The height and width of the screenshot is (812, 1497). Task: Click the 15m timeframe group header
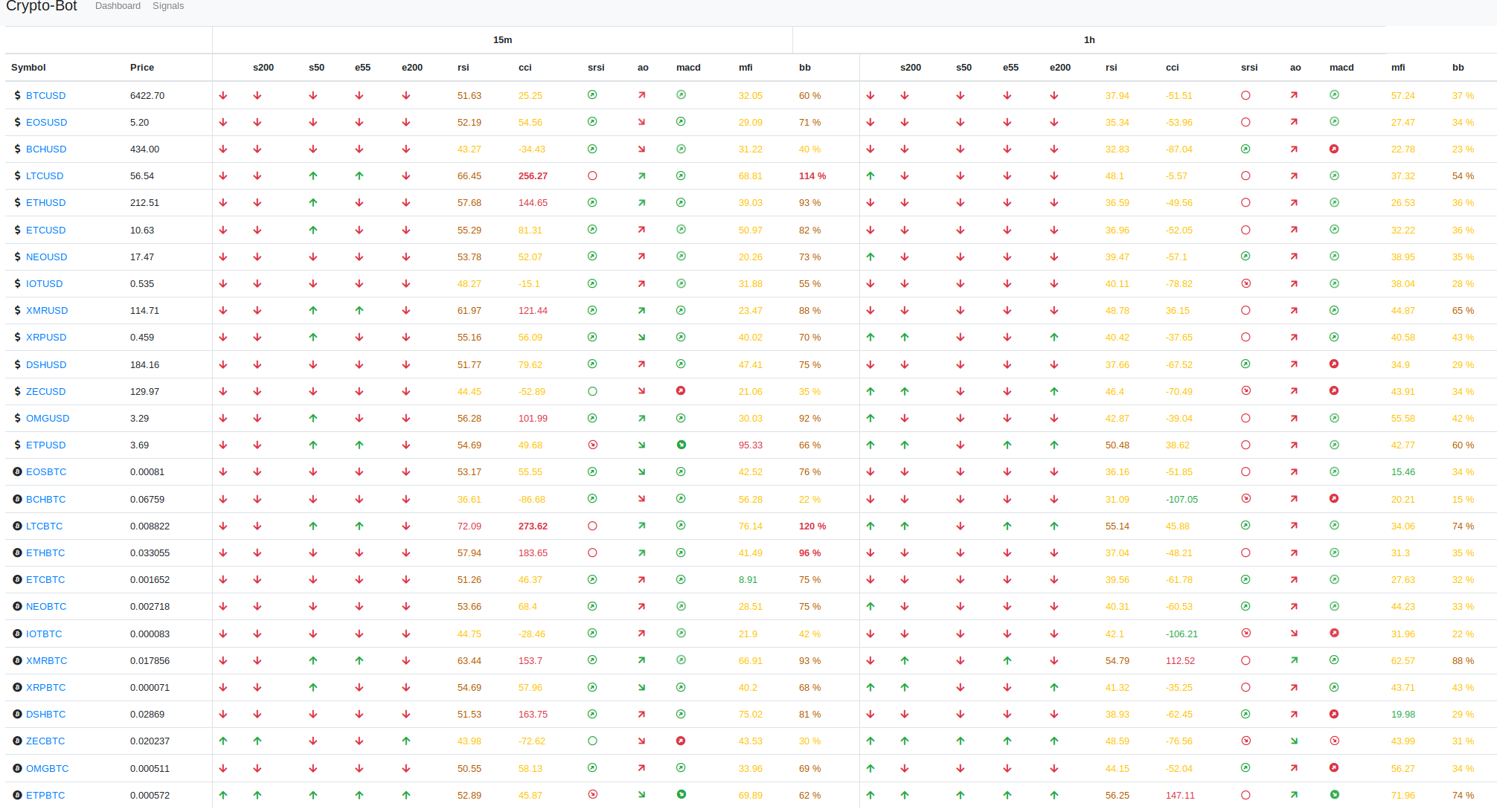click(502, 39)
